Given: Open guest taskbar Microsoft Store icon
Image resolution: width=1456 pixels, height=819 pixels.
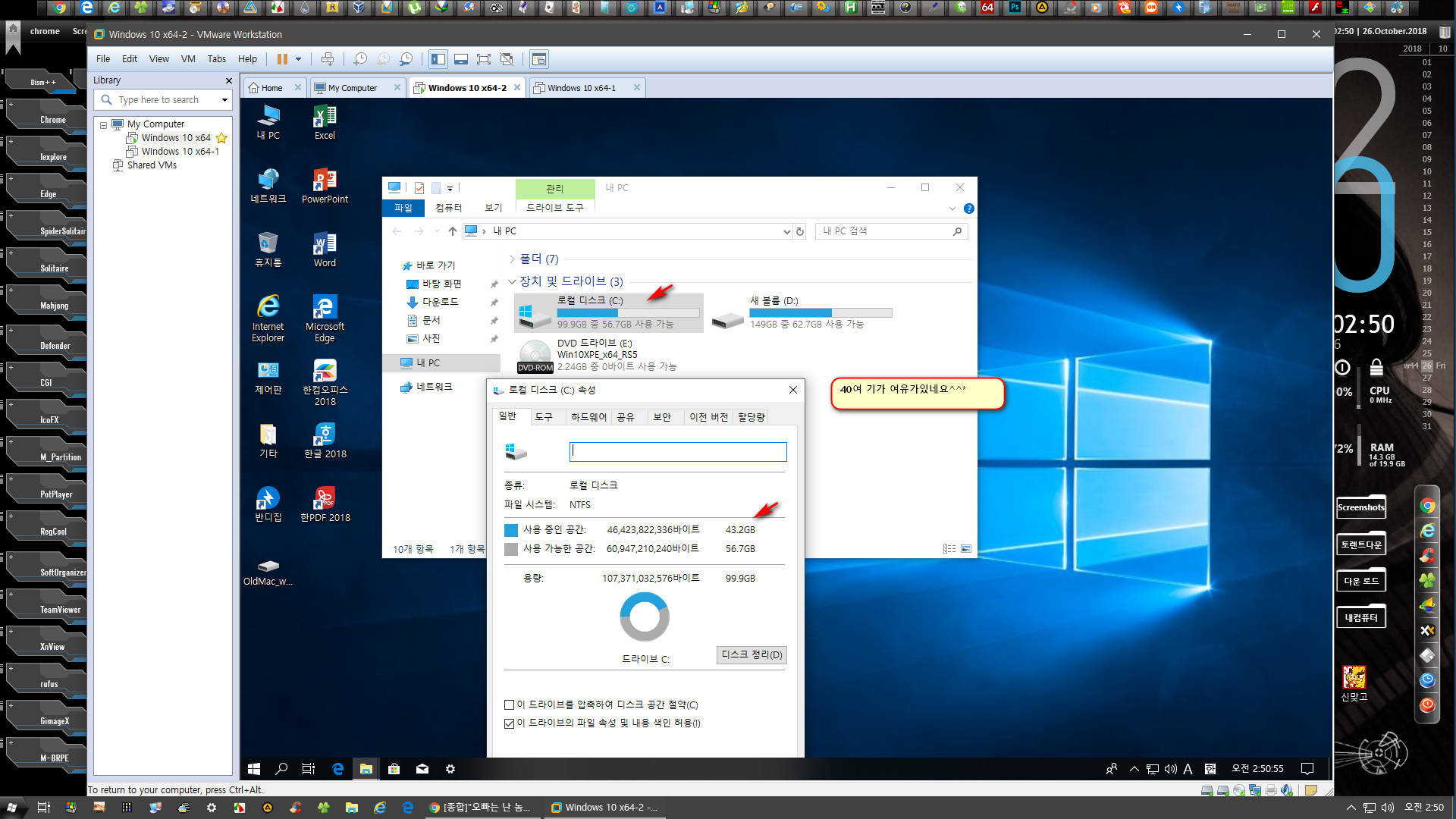Looking at the screenshot, I should 394,769.
